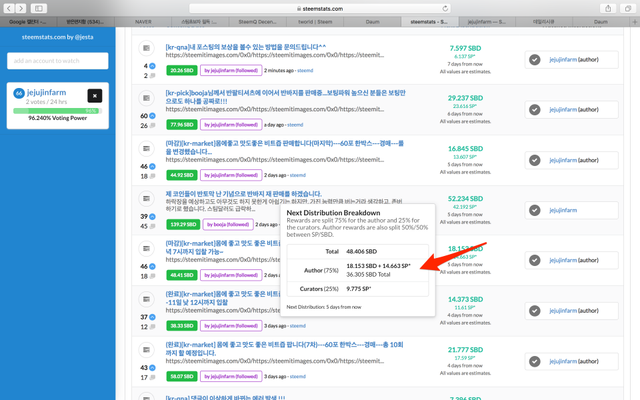Image resolution: width=640 pixels, height=400 pixels.
Task: Click the 58.07 SBD green payout badge
Action: coord(182,376)
